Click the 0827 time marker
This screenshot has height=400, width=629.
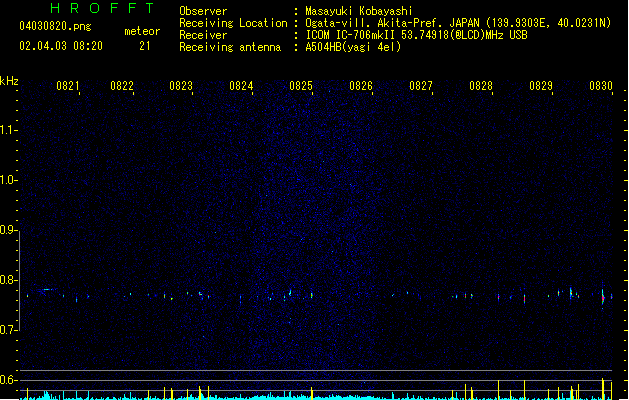click(x=421, y=86)
